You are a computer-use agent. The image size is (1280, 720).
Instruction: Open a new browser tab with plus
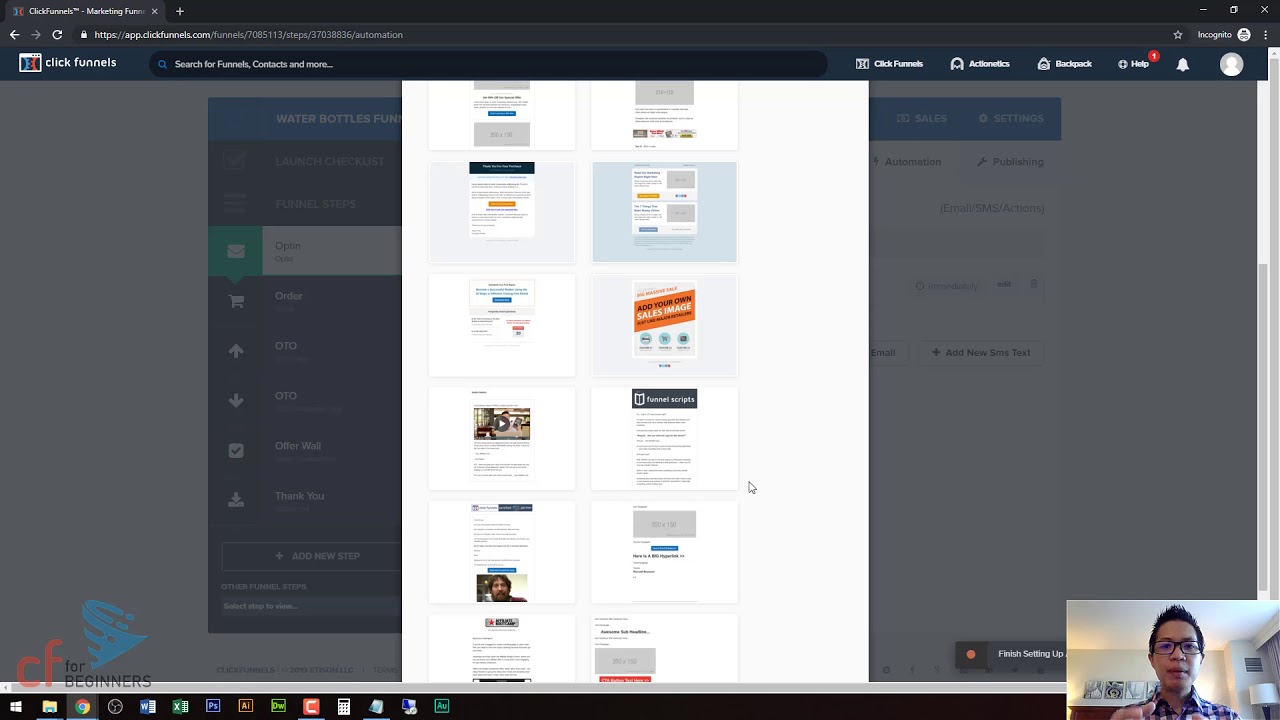[180, 11]
